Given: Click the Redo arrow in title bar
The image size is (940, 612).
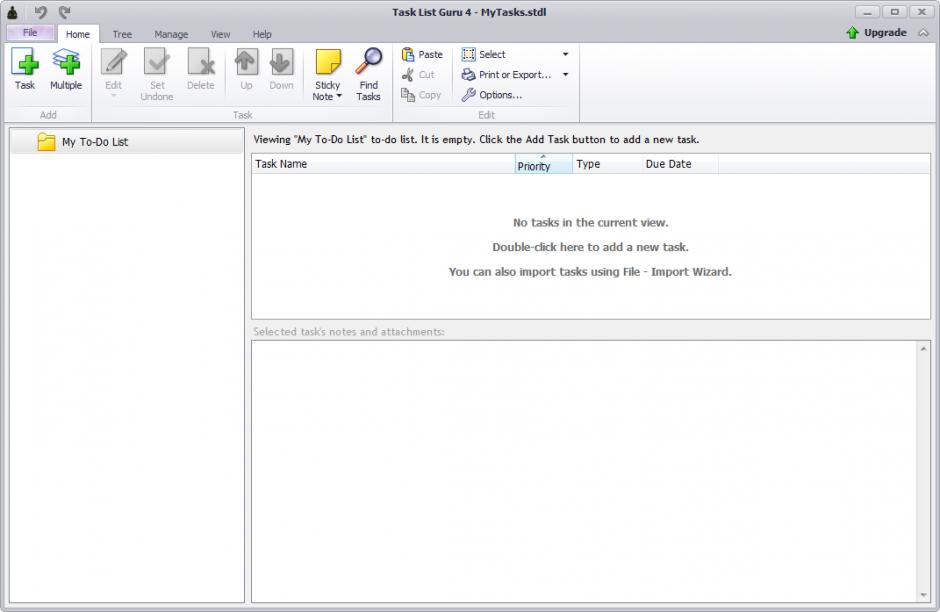Looking at the screenshot, I should pyautogui.click(x=65, y=12).
